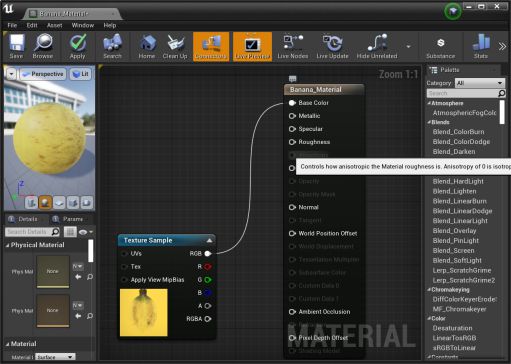Toggle Hide Unrelated nodes
511x364 pixels.
[x=377, y=47]
